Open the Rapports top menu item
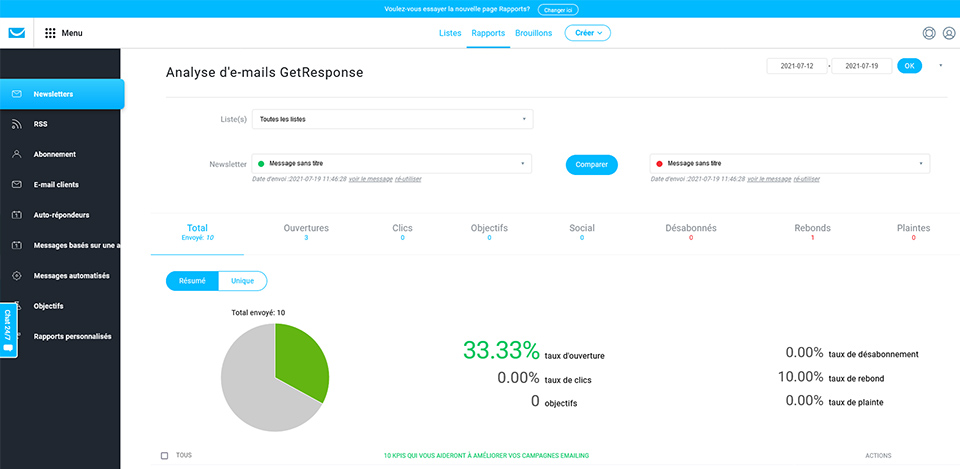Screen dimensions: 960x469 [488, 33]
